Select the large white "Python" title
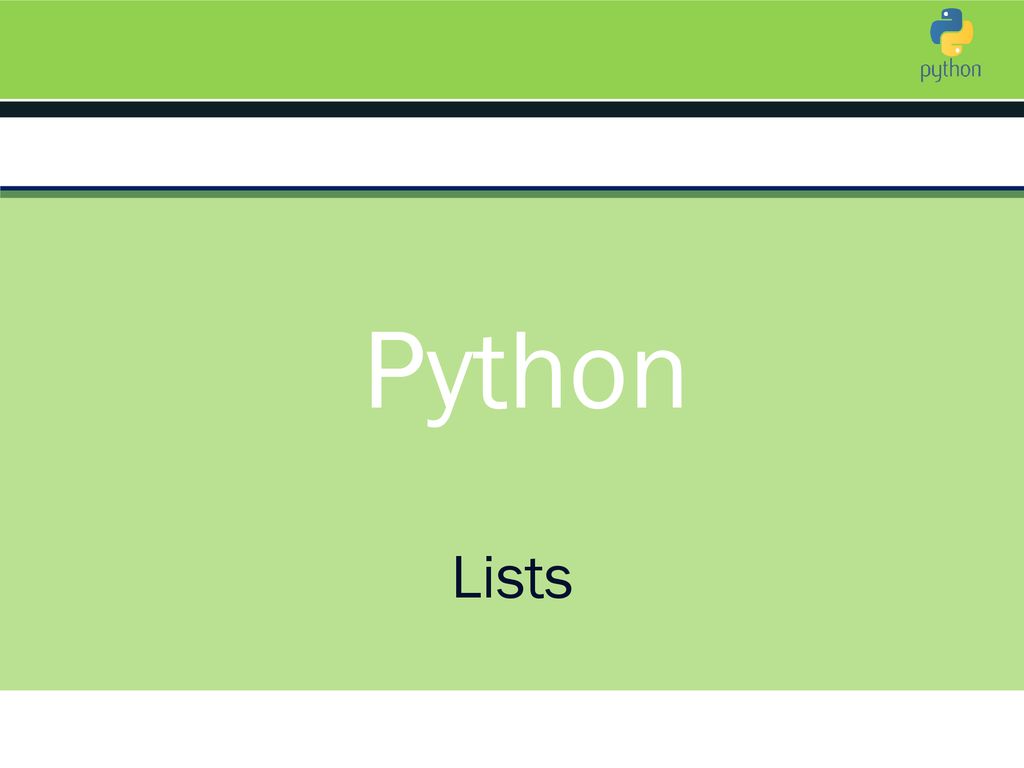Viewport: 1024px width, 768px height. 526,377
